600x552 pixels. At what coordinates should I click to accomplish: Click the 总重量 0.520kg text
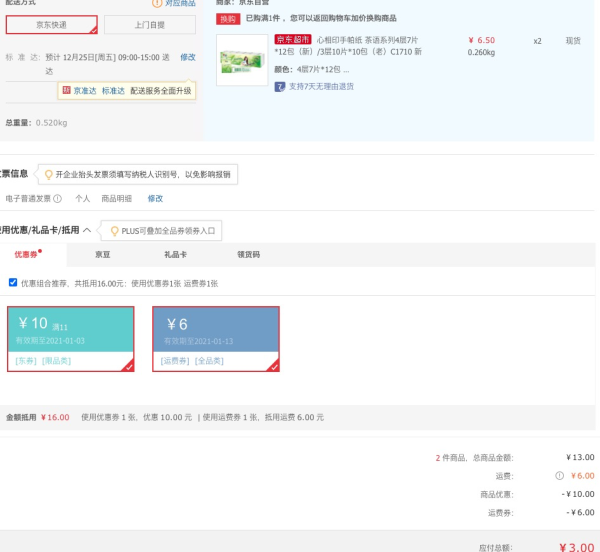[36, 123]
